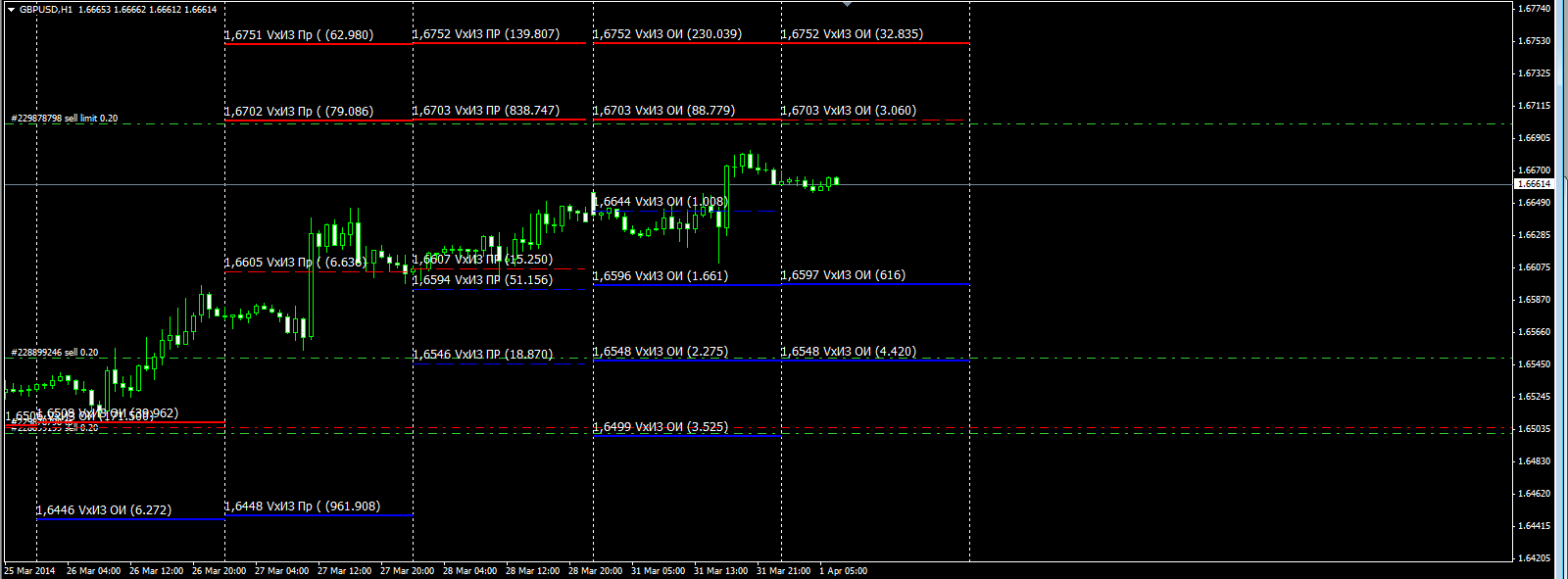
Task: Click the 28 Mar 20:00 time axis label
Action: coord(596,571)
